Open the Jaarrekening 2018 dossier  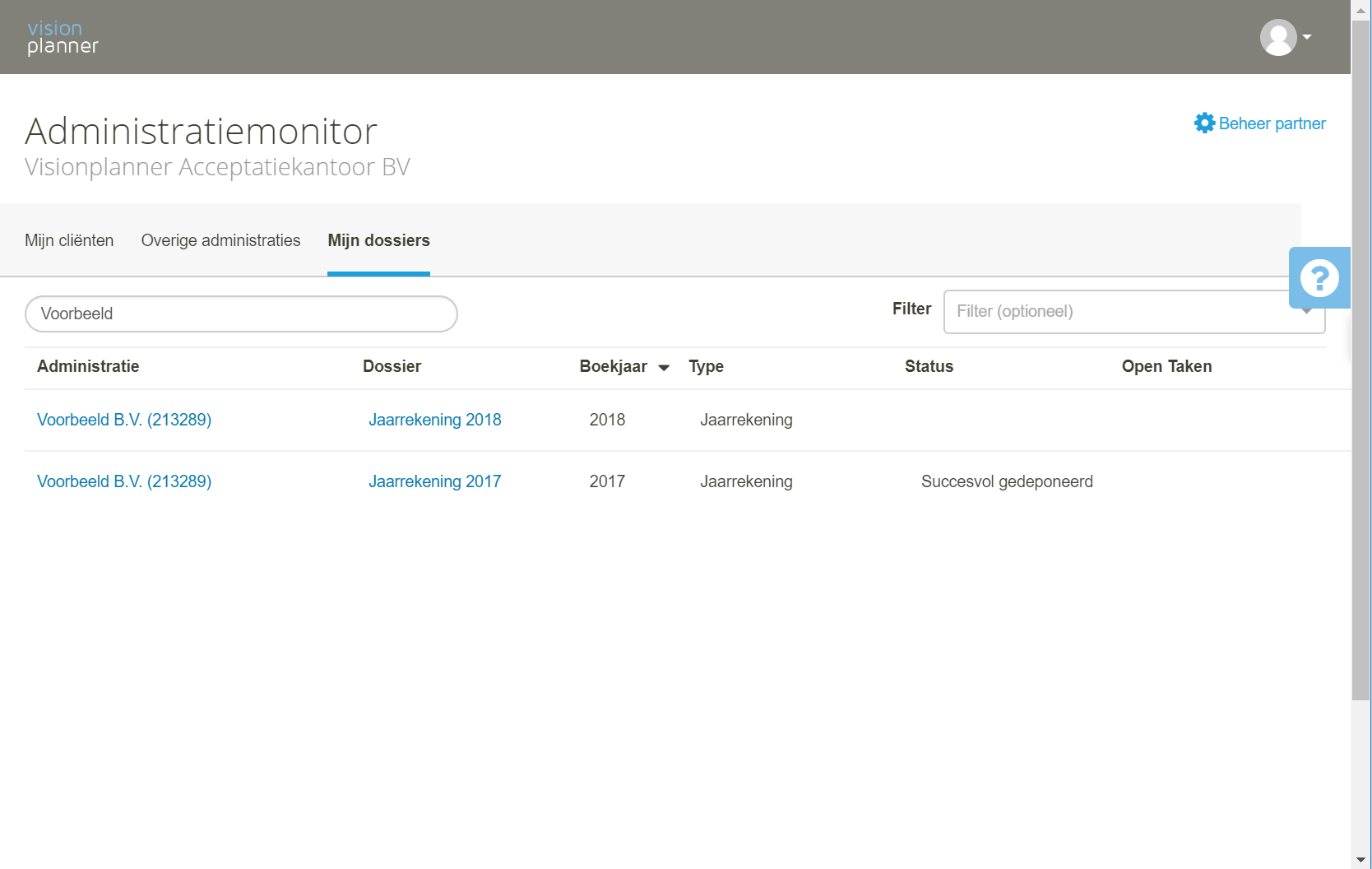coord(435,420)
